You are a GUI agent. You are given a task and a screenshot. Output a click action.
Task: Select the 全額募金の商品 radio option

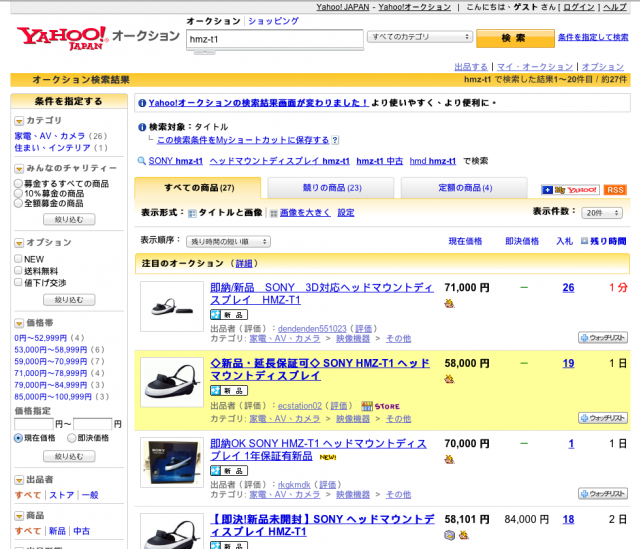pyautogui.click(x=18, y=203)
